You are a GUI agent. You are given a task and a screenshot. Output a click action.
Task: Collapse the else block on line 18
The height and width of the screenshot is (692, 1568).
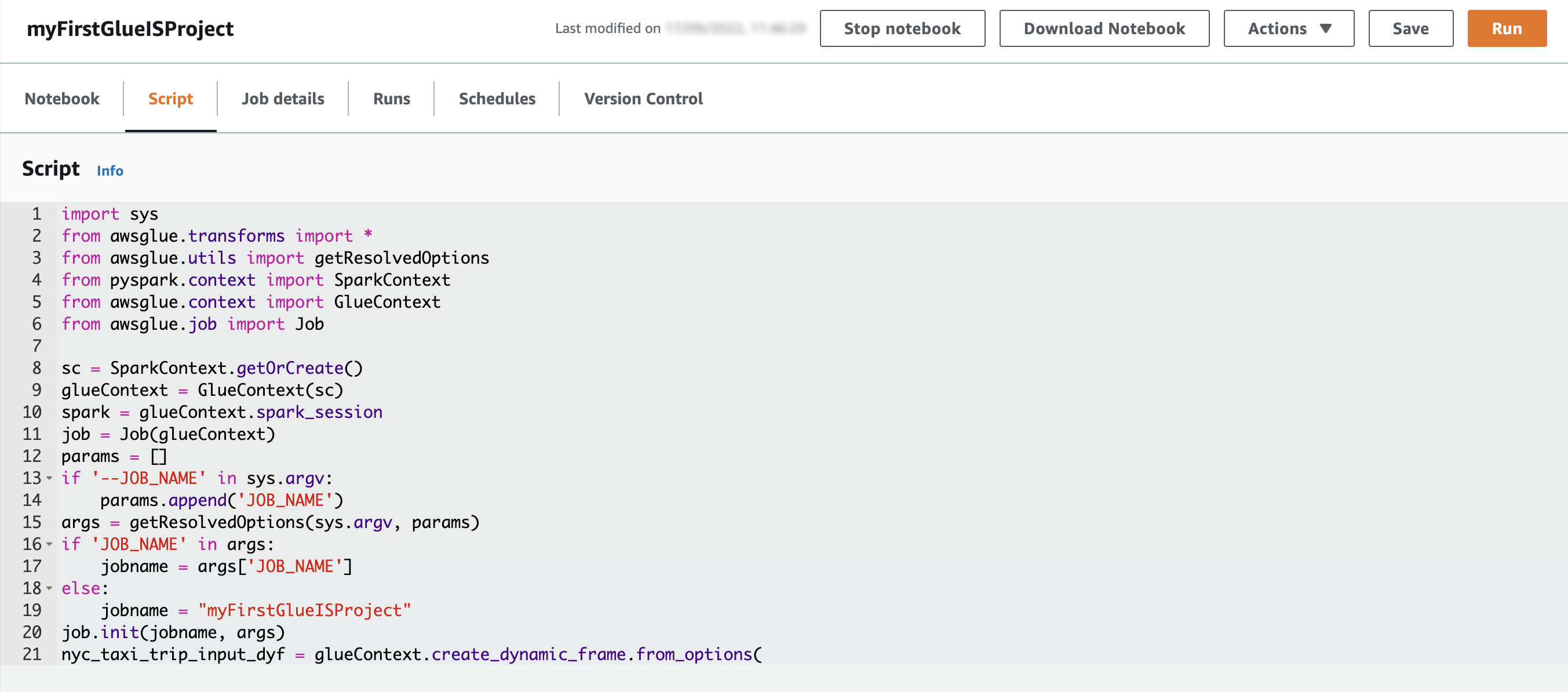pyautogui.click(x=49, y=588)
